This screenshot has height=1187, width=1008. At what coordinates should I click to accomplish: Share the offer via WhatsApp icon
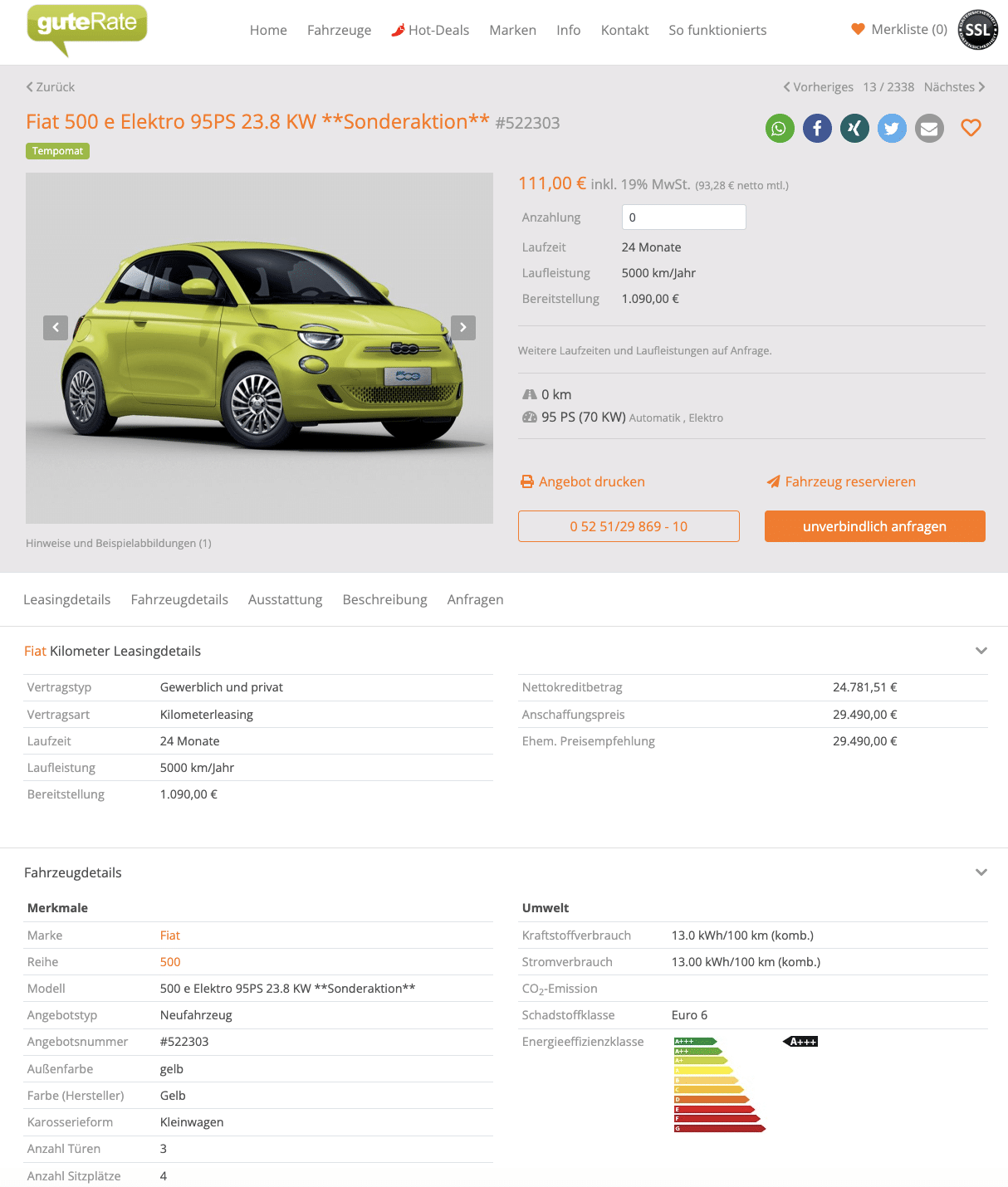(780, 129)
